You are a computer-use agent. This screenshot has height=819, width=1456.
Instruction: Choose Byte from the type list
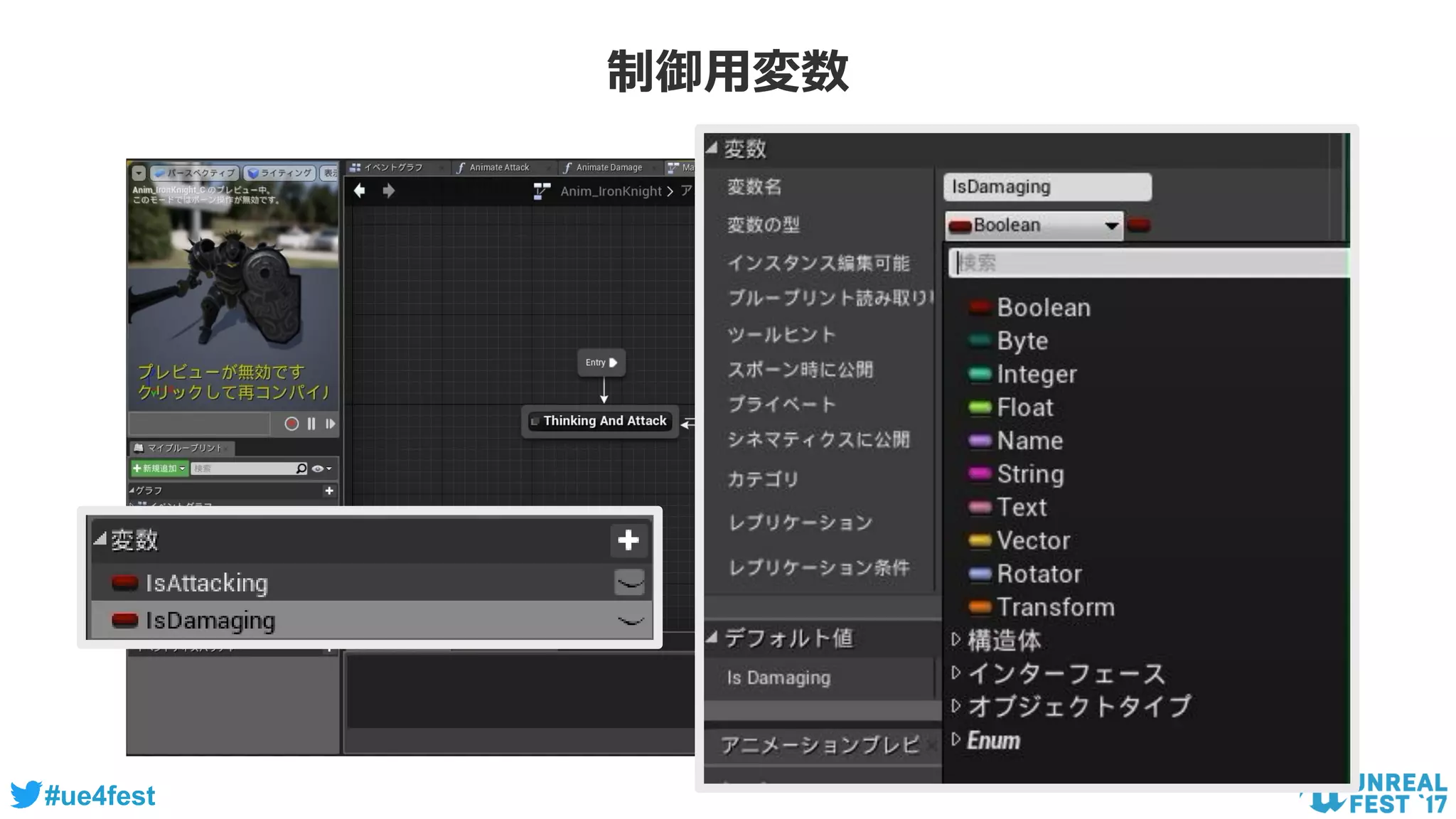(1007, 341)
